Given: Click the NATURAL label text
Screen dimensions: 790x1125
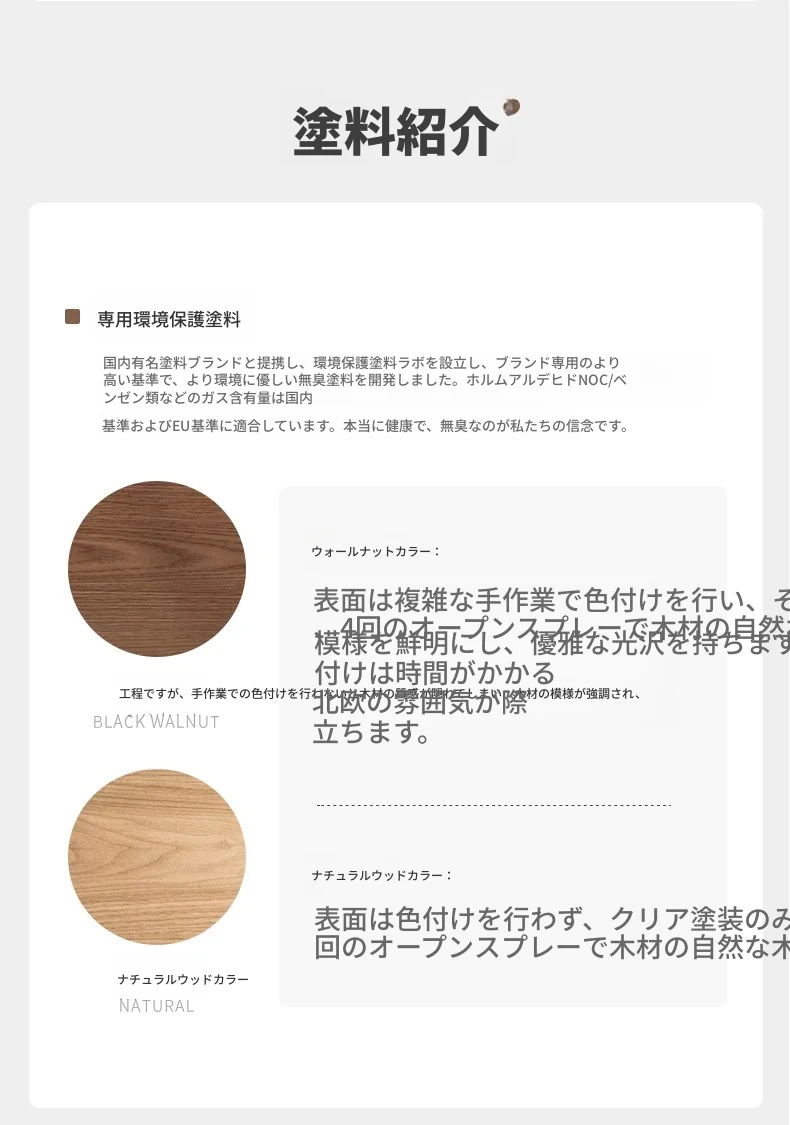Looking at the screenshot, I should [x=156, y=1006].
